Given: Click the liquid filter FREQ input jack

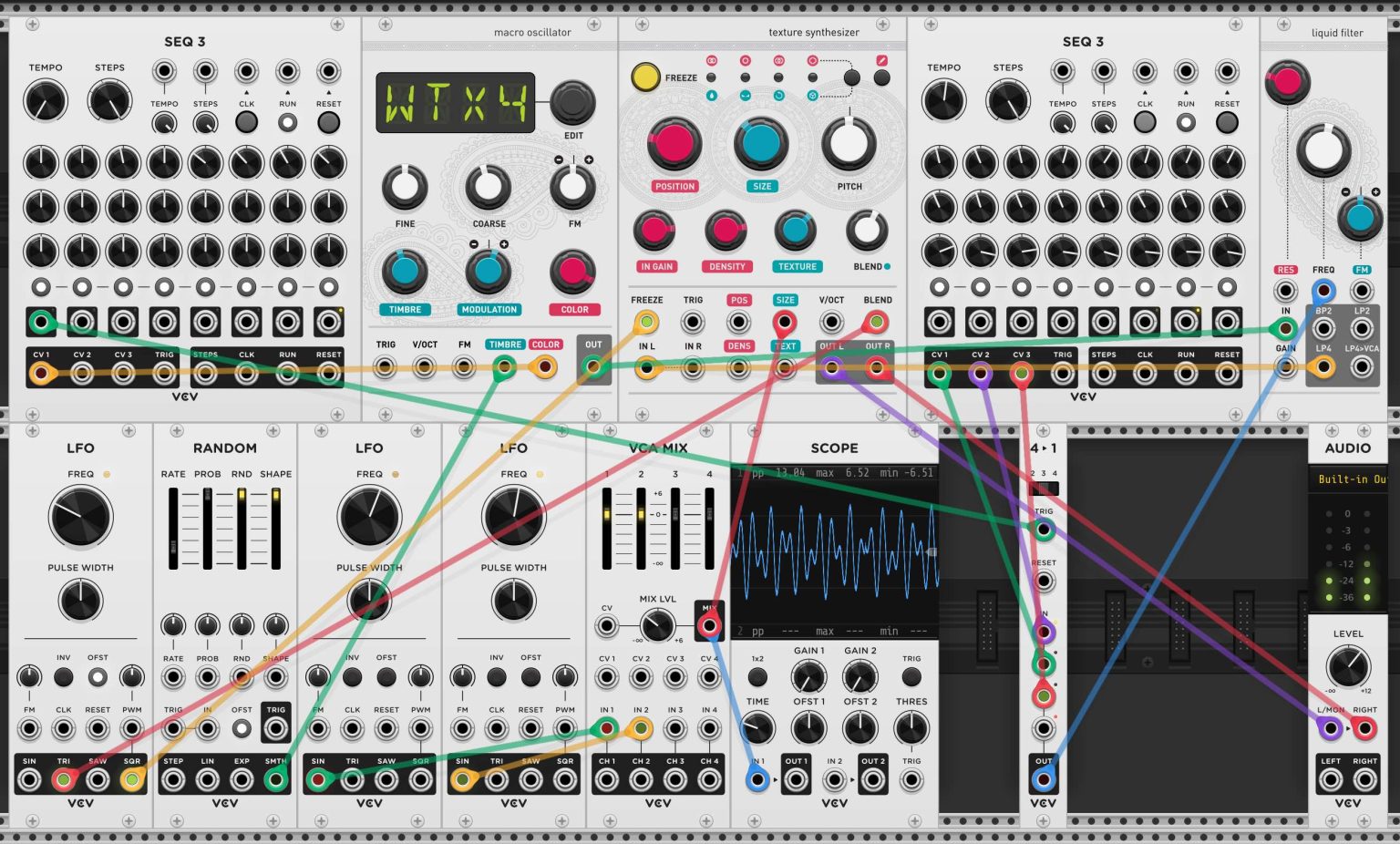Looking at the screenshot, I should coord(1323,291).
